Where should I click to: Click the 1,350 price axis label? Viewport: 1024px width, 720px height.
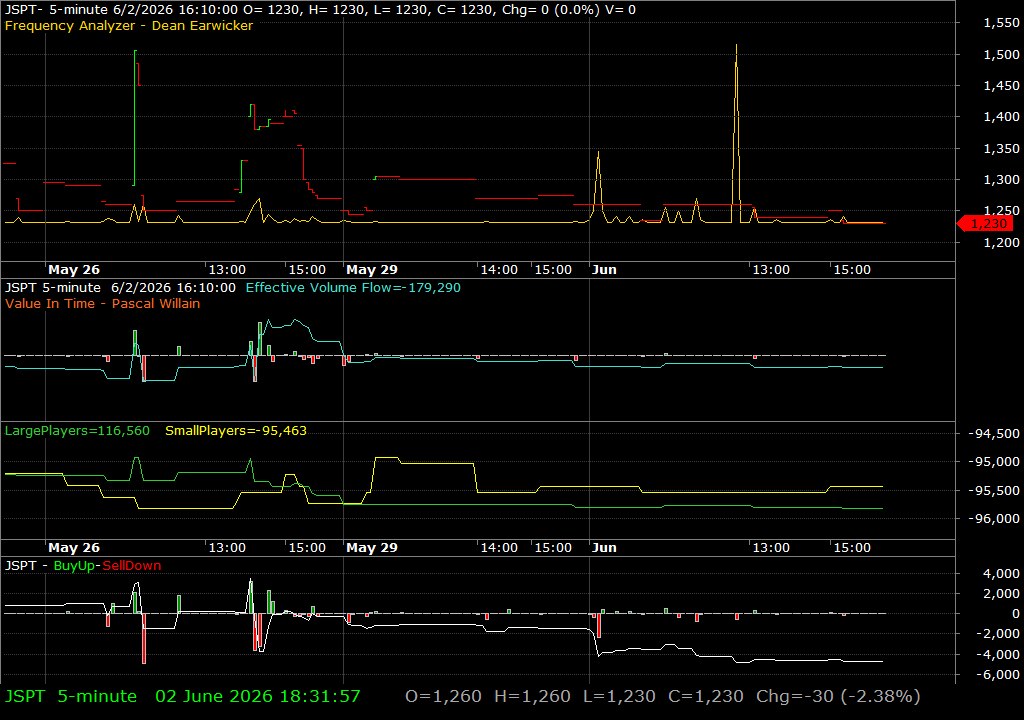(1001, 148)
